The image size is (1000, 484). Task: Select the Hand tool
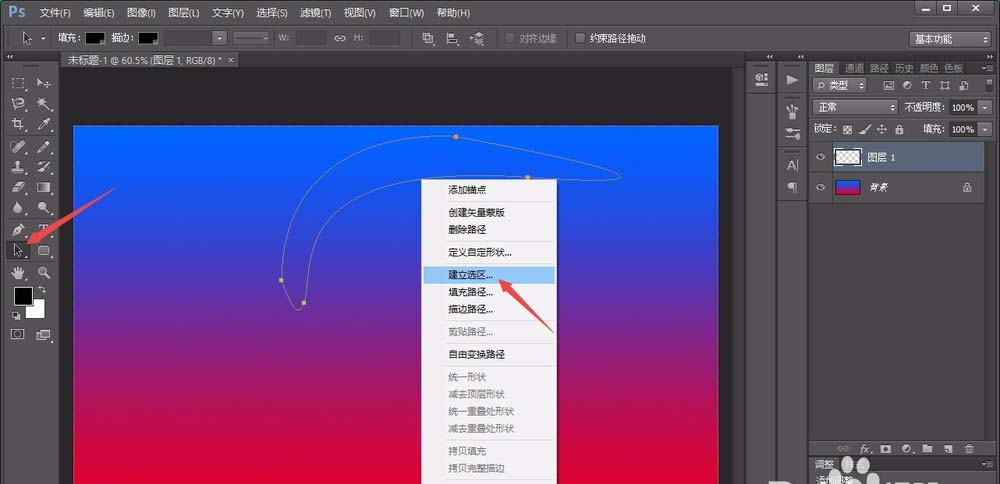[18, 272]
